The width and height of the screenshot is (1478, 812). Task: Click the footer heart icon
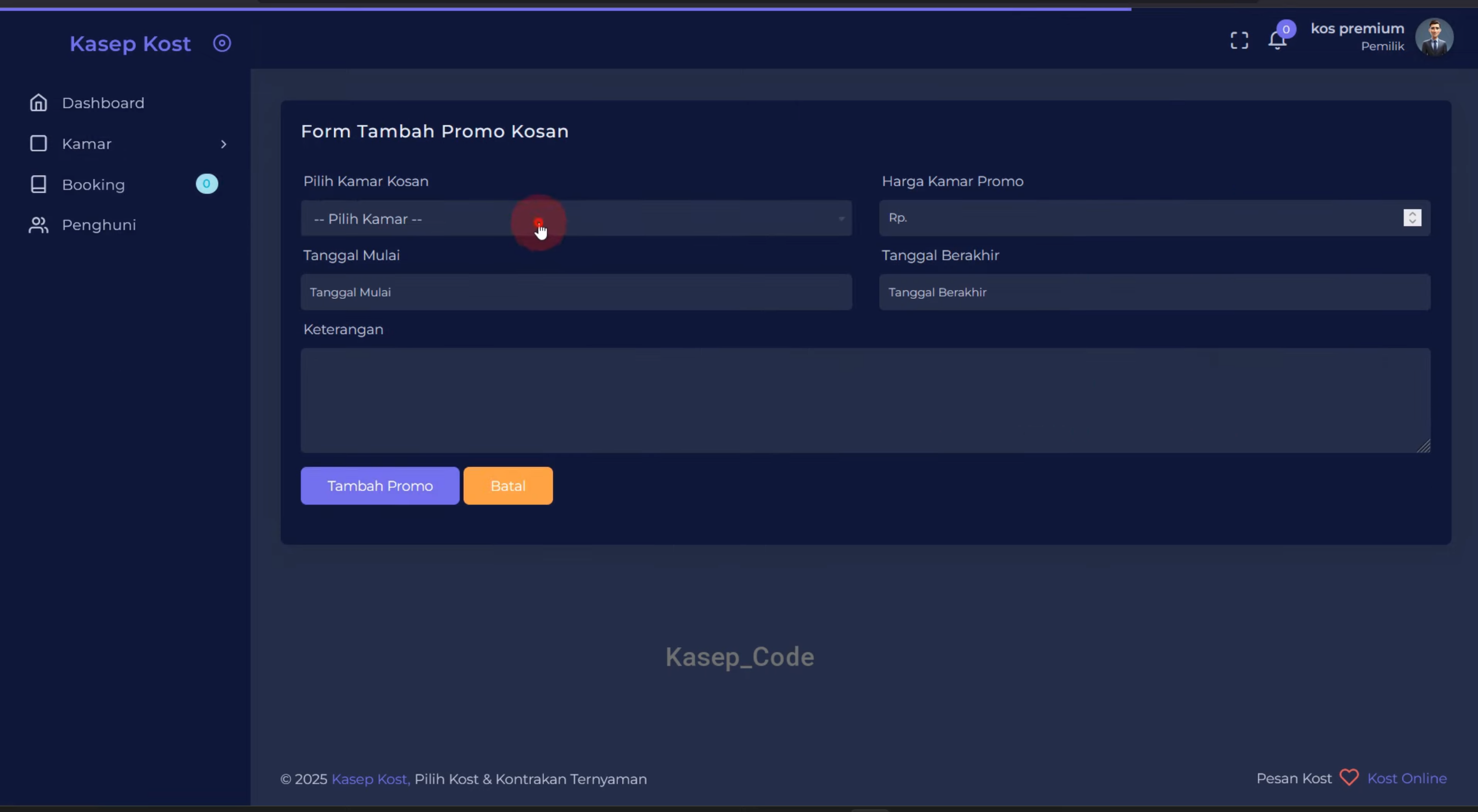(x=1349, y=778)
